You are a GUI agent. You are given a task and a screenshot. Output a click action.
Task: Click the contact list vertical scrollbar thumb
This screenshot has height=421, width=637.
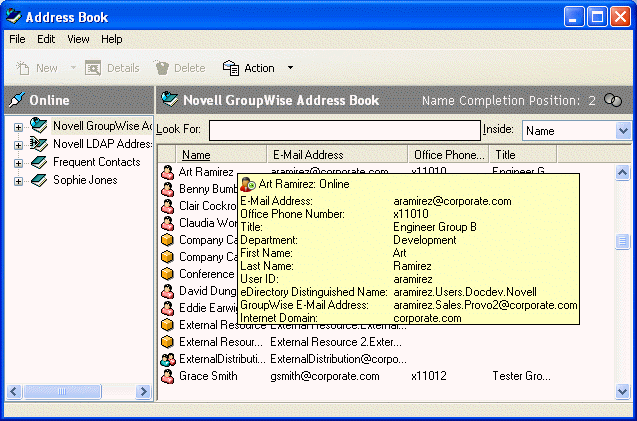622,241
